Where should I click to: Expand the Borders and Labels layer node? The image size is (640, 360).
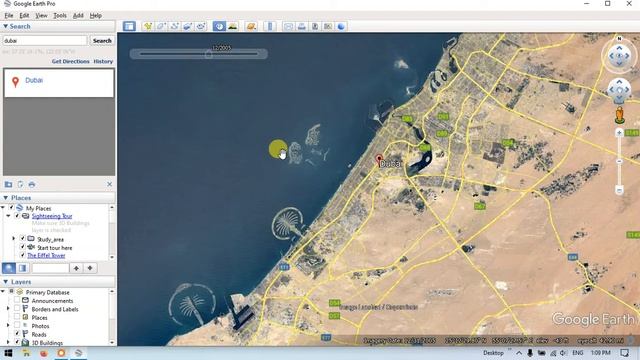pos(8,309)
